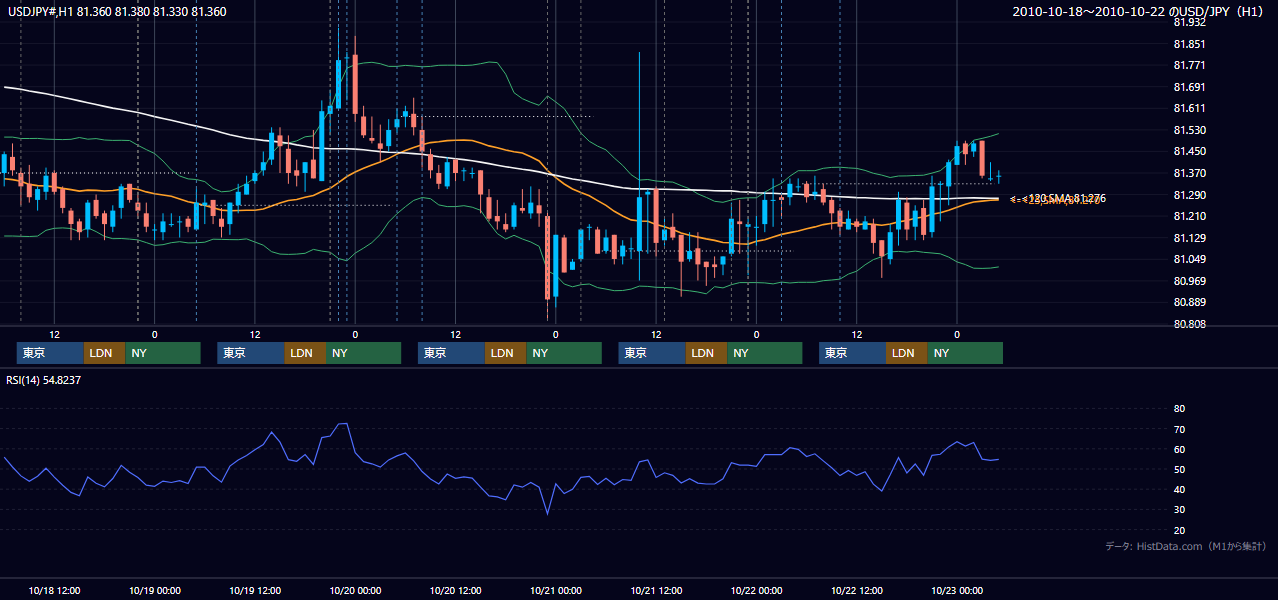The width and height of the screenshot is (1278, 600).
Task: Select the rightmost 東京 session block
Action: 852,353
